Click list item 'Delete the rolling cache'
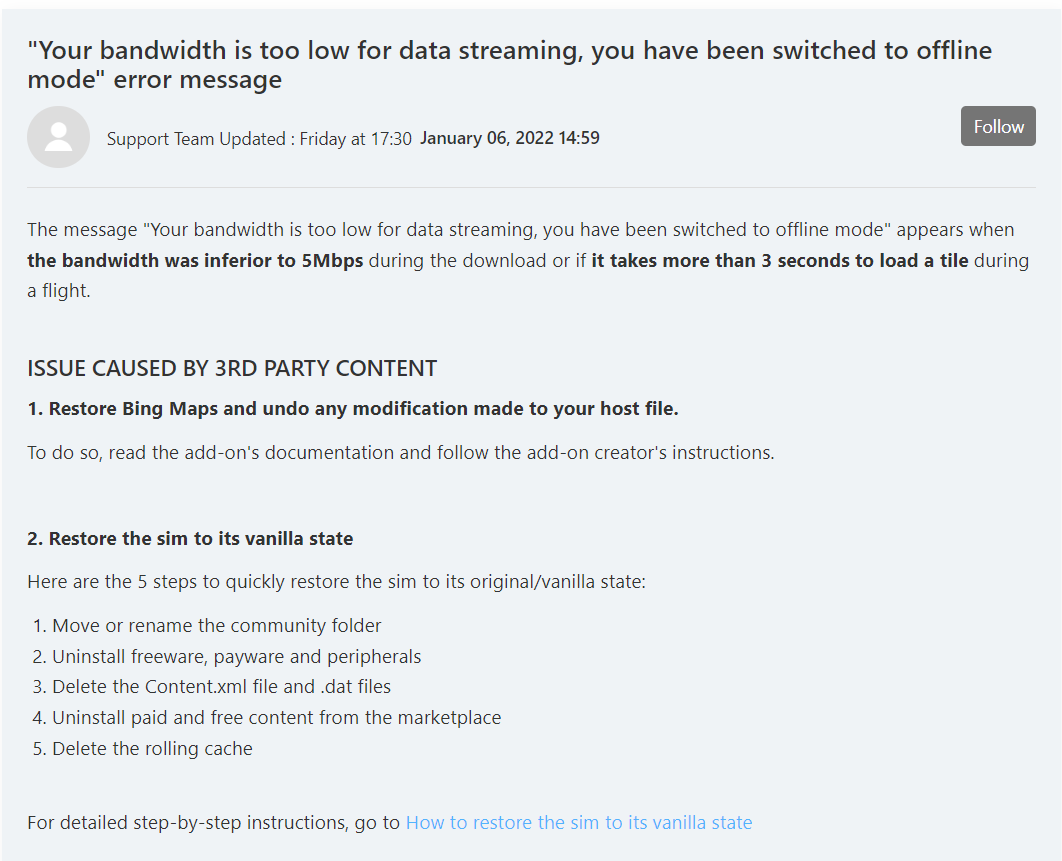Image resolution: width=1062 pixels, height=861 pixels. (x=152, y=748)
